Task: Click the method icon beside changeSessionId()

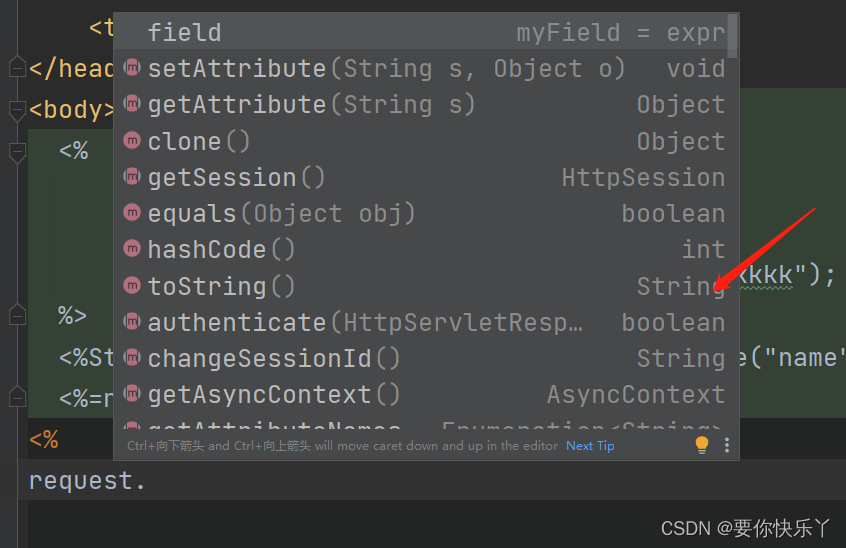Action: click(x=131, y=358)
